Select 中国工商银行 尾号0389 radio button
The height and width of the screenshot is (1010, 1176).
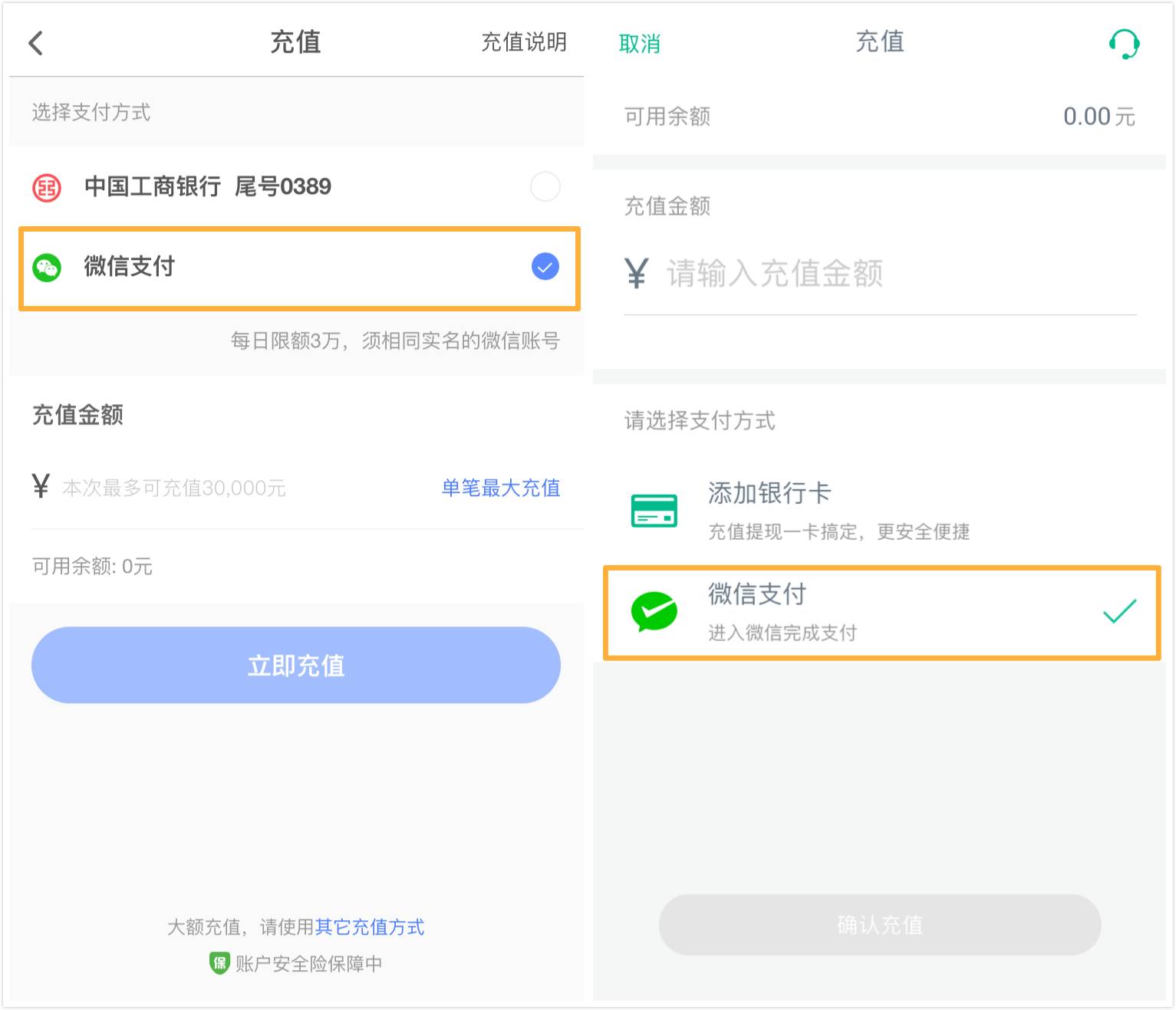(x=545, y=186)
